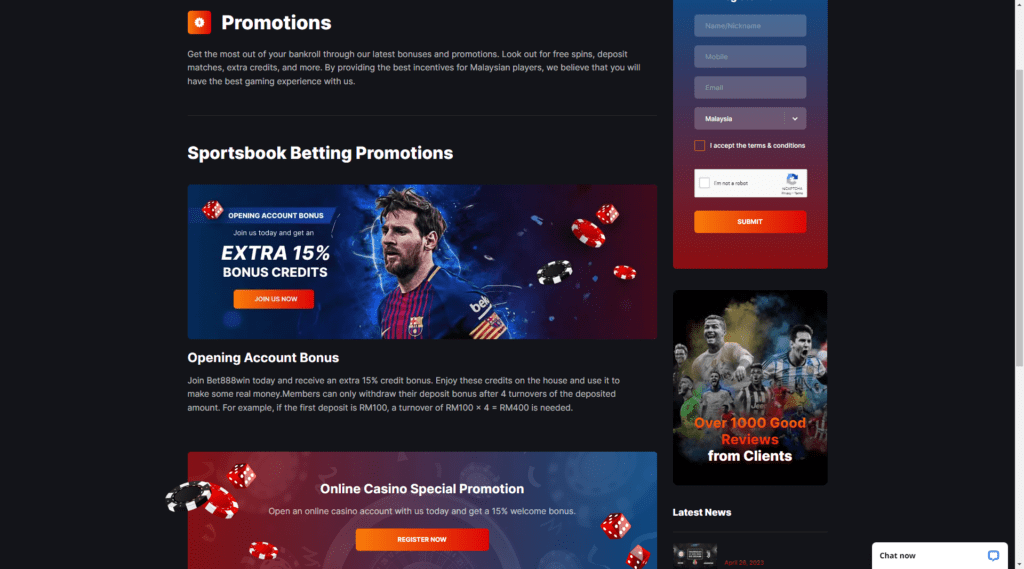The image size is (1024, 569).
Task: Open the Opening Account Bonus banner image
Action: point(422,262)
